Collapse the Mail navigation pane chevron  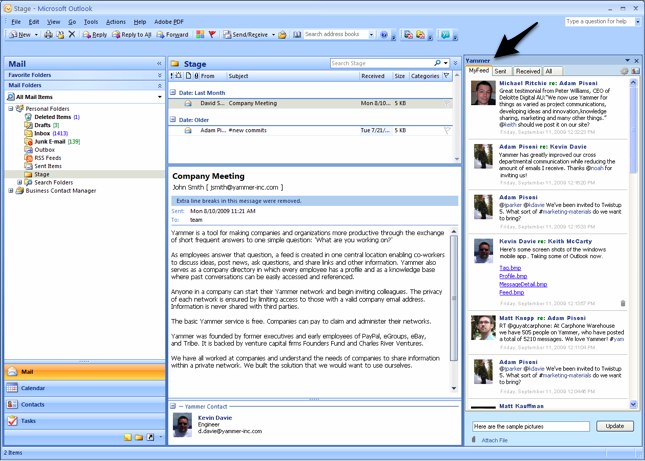tap(159, 64)
